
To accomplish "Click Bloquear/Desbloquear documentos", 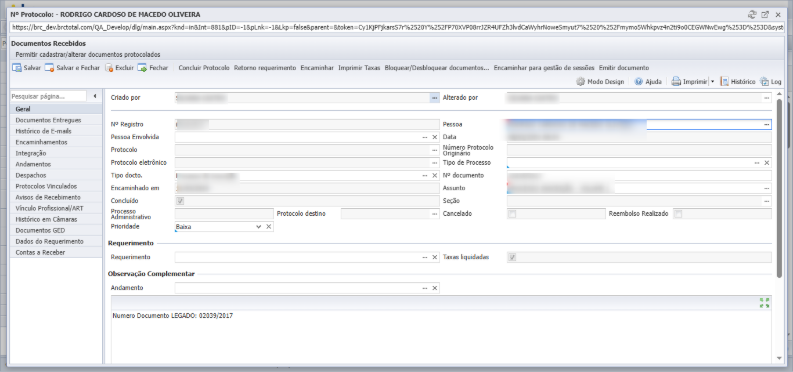I will click(x=437, y=68).
